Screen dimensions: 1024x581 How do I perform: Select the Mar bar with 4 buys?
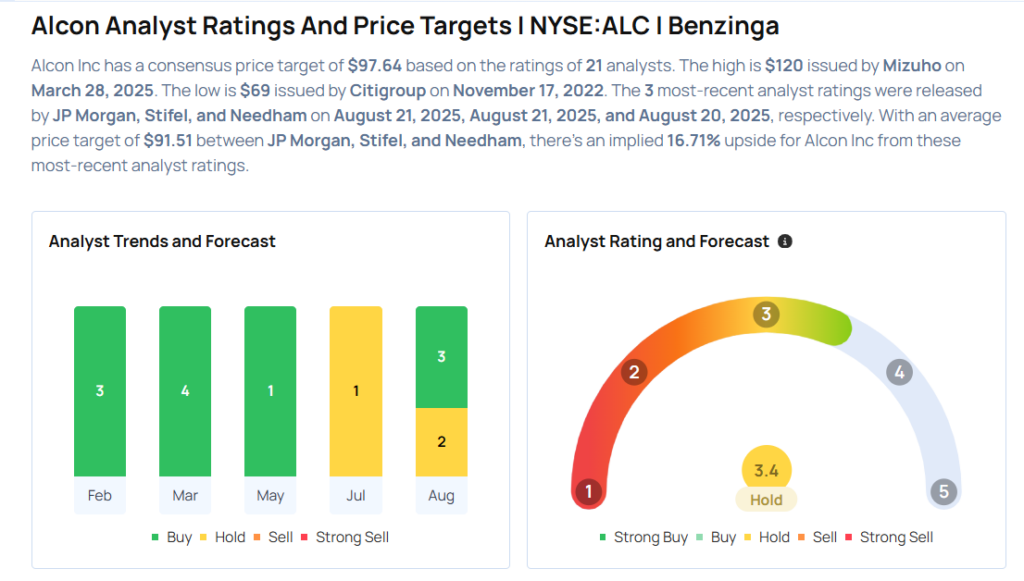click(185, 391)
